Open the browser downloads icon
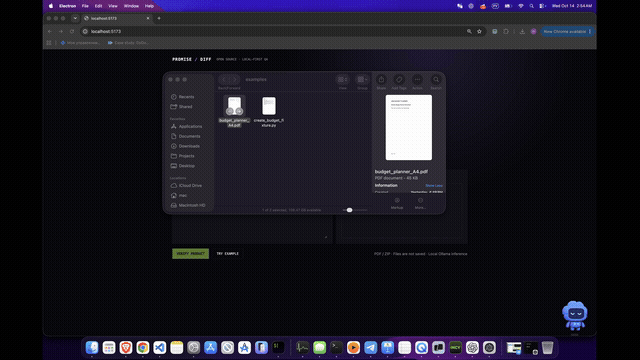 tap(522, 31)
